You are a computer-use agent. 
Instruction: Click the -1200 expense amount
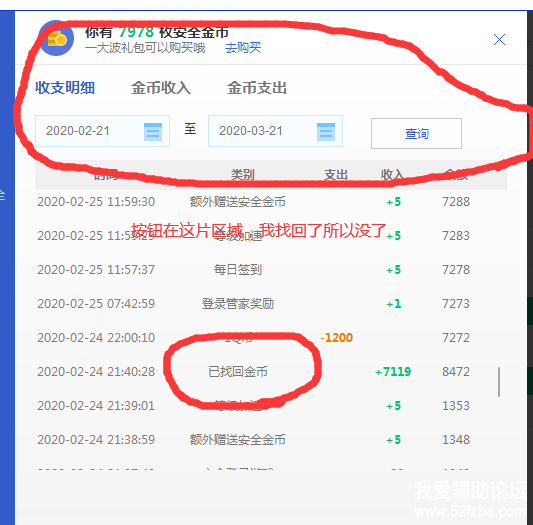pyautogui.click(x=337, y=338)
